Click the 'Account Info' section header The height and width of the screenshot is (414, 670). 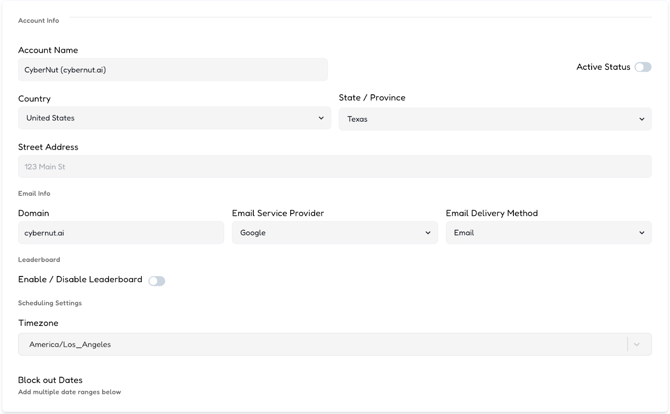pos(38,20)
